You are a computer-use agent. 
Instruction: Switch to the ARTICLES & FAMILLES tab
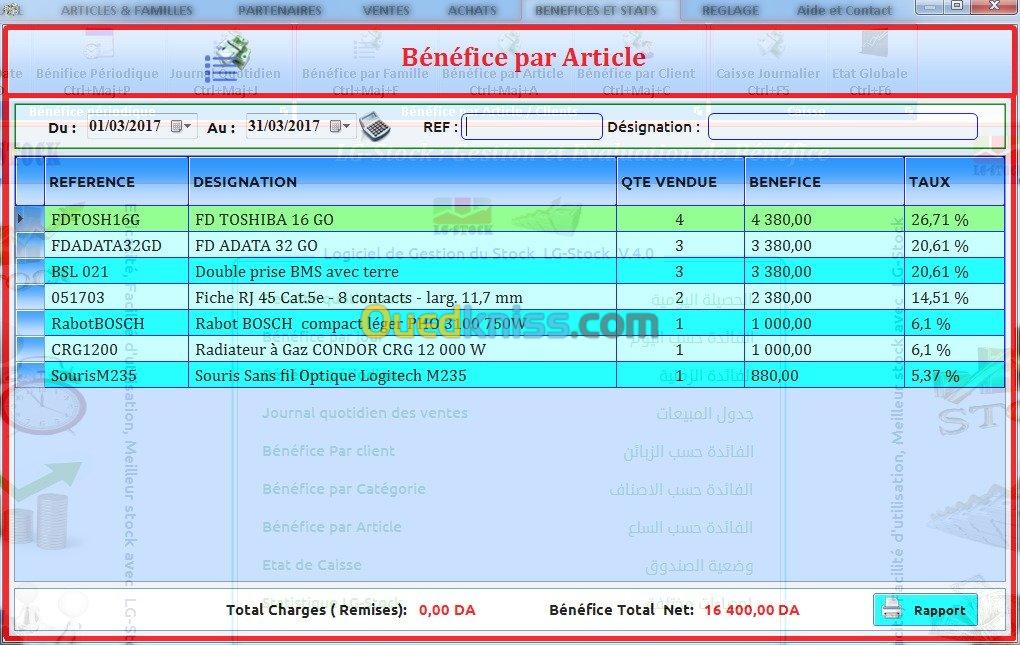coord(126,10)
